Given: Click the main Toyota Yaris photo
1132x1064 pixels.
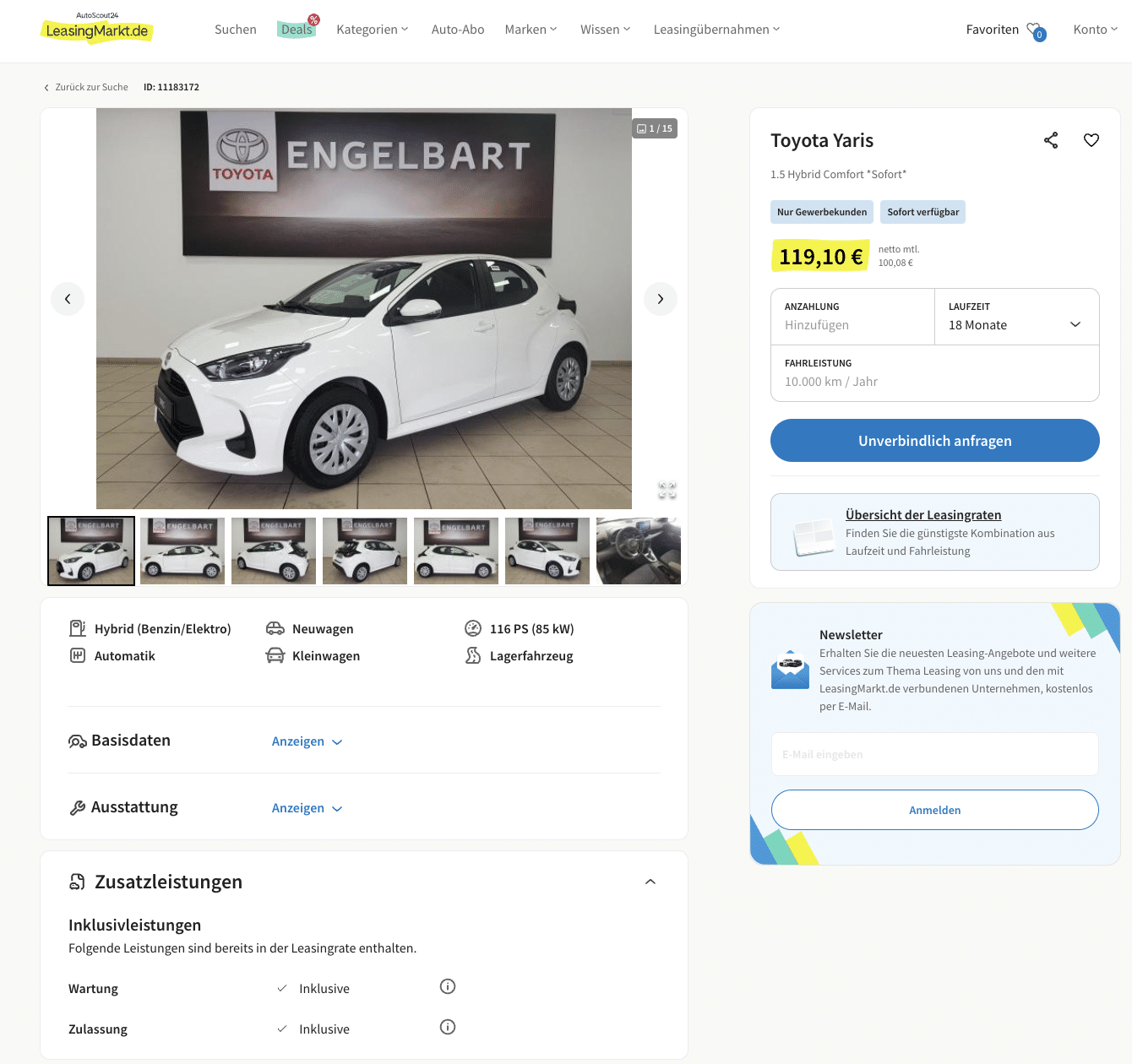Looking at the screenshot, I should [364, 308].
